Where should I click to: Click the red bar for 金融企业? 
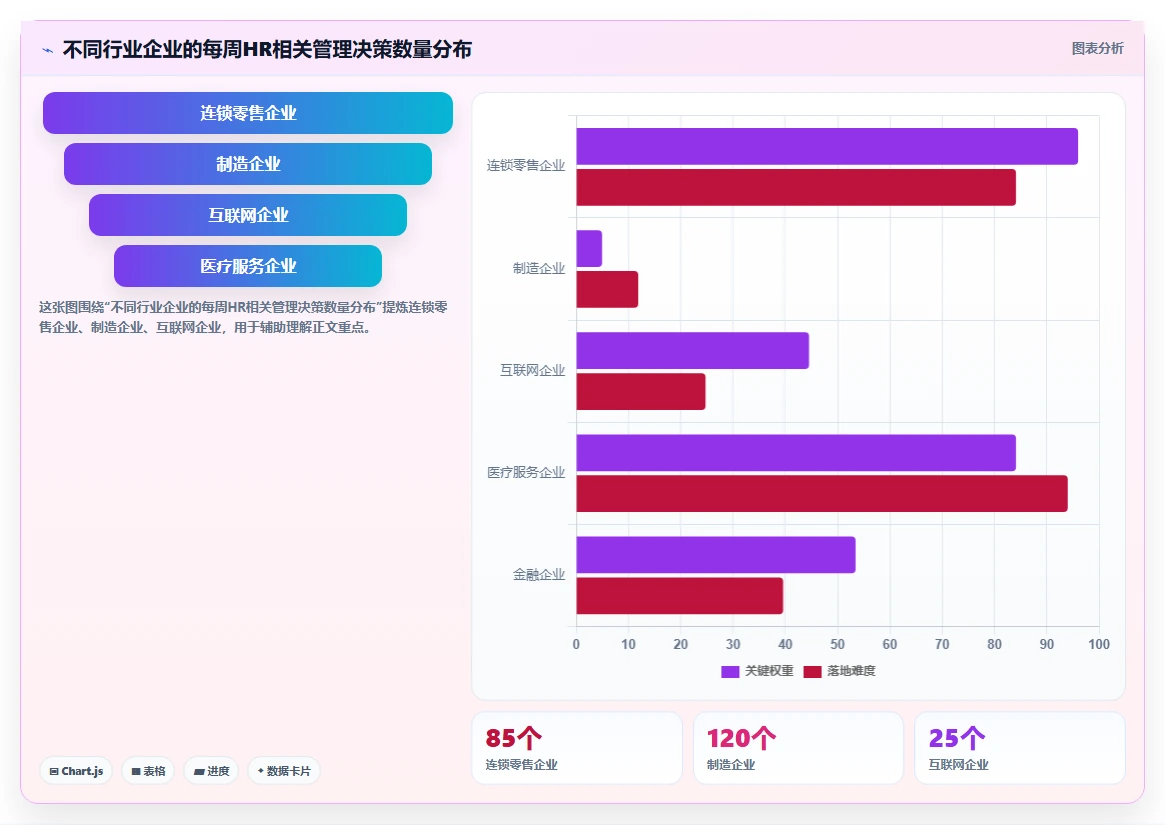click(680, 596)
